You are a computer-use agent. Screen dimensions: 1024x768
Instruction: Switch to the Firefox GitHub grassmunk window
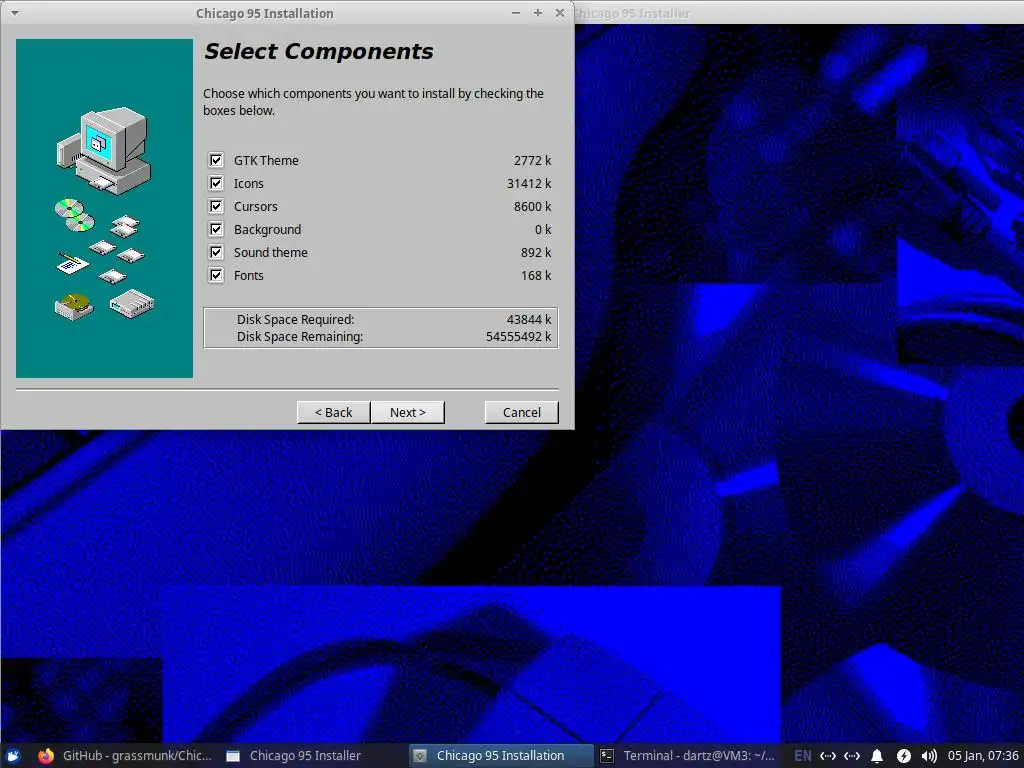pos(125,756)
